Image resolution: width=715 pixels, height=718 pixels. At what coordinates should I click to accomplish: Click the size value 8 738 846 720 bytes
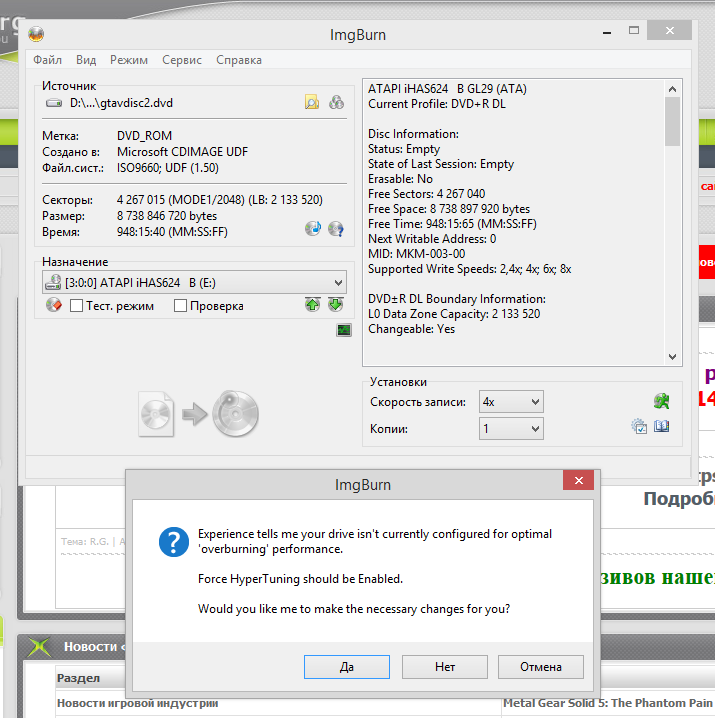point(167,216)
